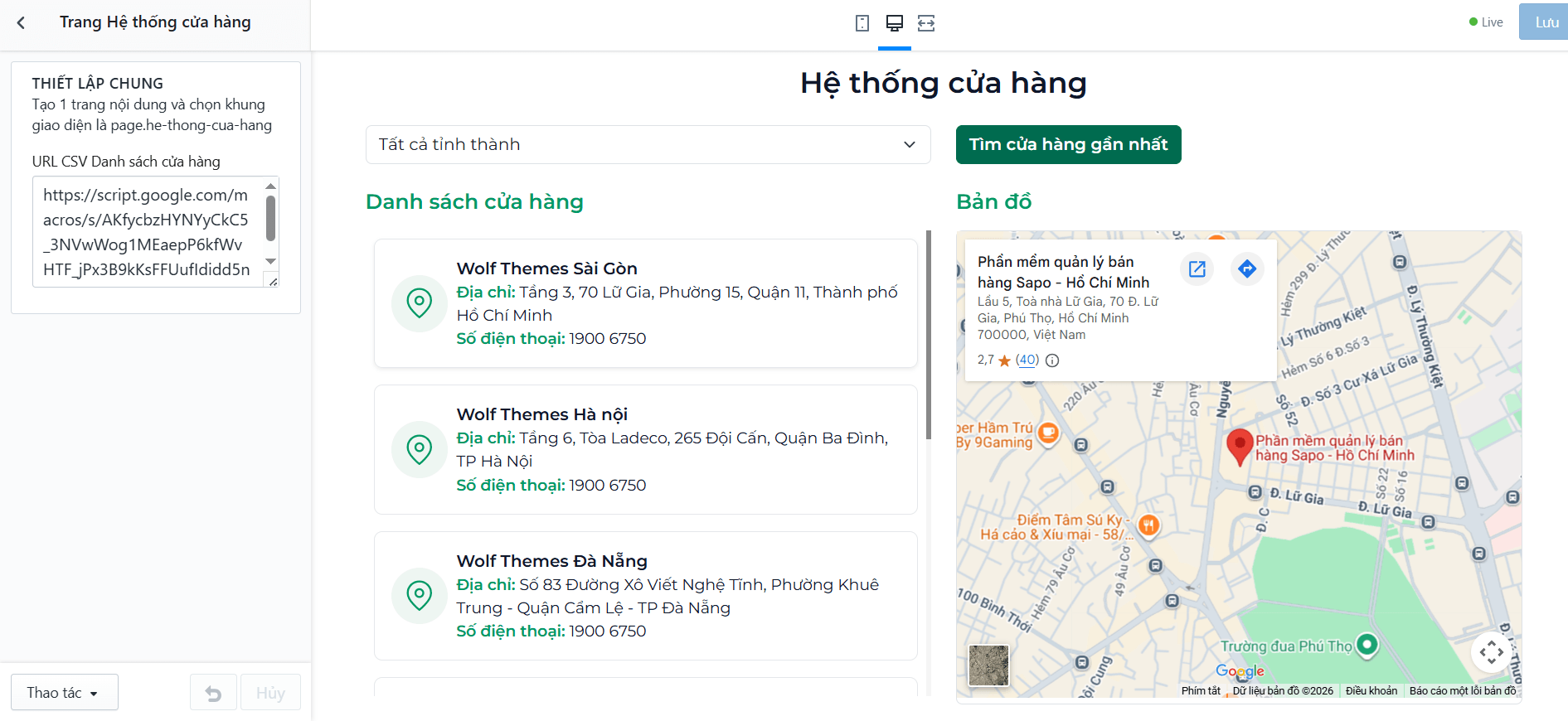Click Phím tắt keyboard shortcuts button
This screenshot has width=1568, height=721.
point(1201,690)
